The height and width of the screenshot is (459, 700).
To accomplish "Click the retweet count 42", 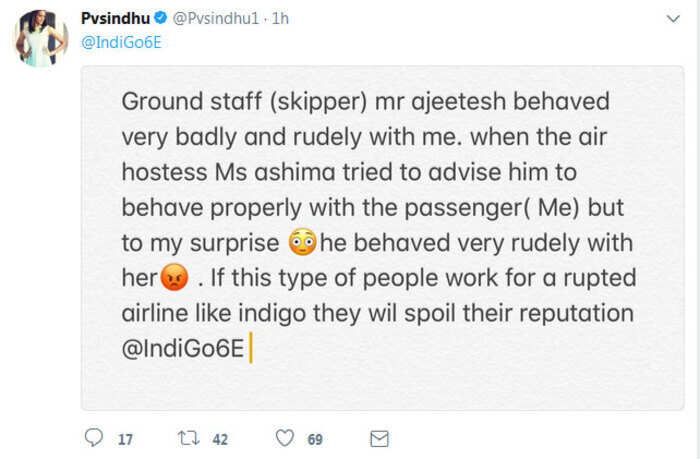I will point(220,439).
